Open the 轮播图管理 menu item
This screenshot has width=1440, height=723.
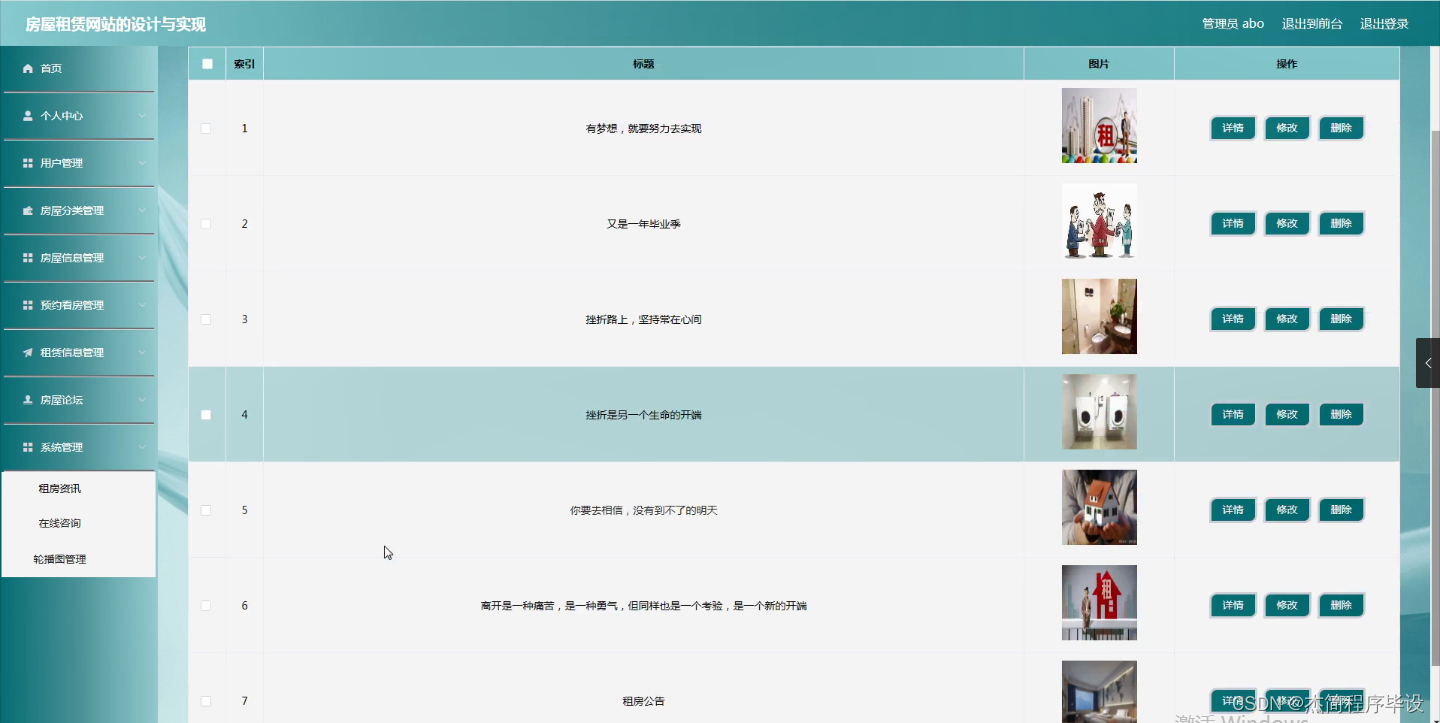coord(60,558)
